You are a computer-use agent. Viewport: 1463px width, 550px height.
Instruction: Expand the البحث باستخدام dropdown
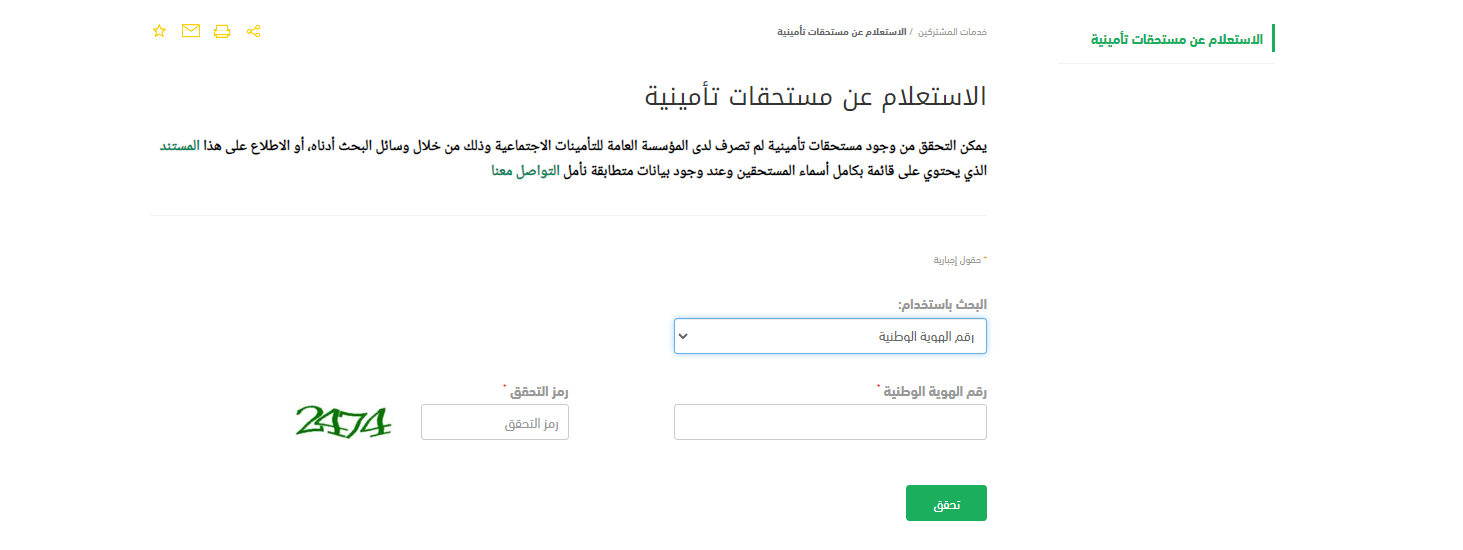pyautogui.click(x=830, y=336)
